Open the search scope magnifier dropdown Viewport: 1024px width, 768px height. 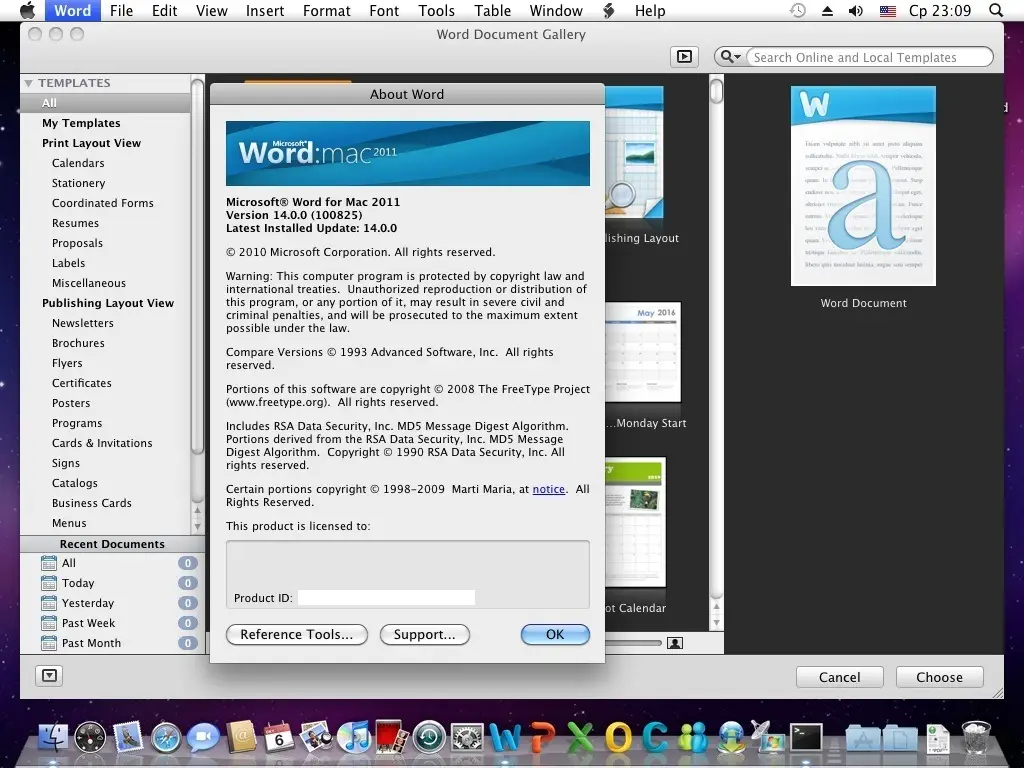point(730,57)
